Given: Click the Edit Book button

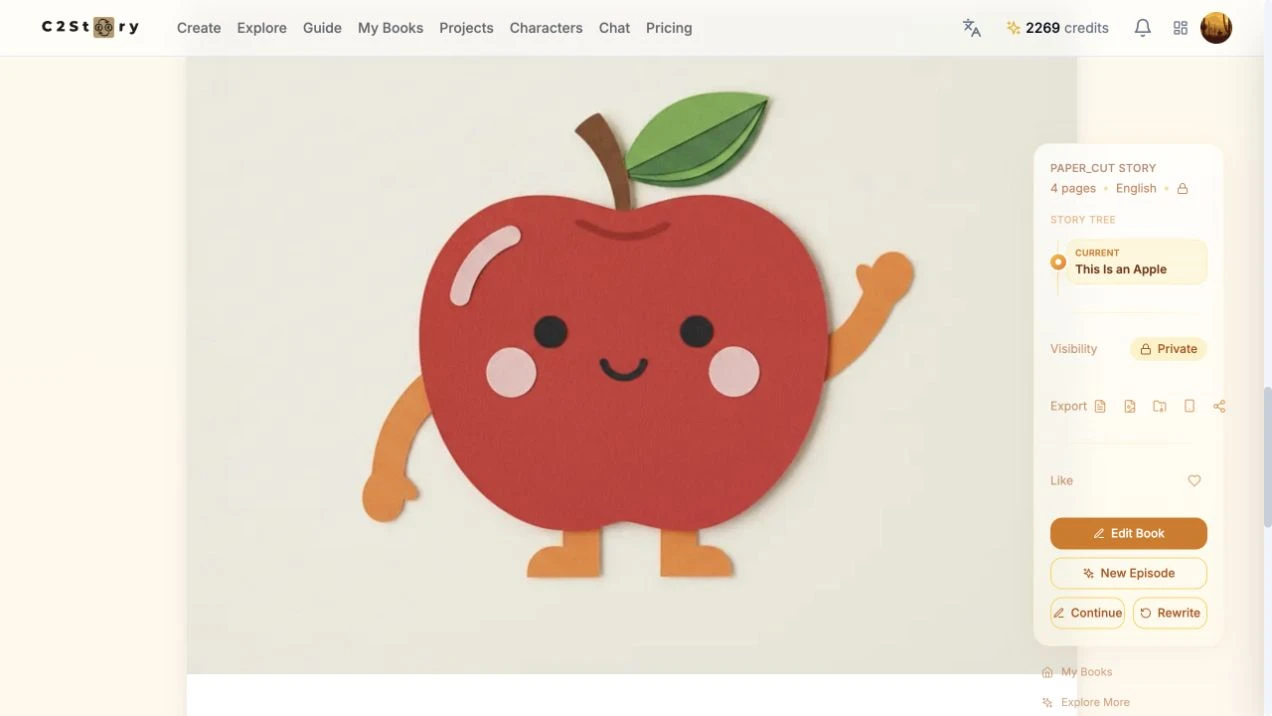Looking at the screenshot, I should pyautogui.click(x=1128, y=533).
